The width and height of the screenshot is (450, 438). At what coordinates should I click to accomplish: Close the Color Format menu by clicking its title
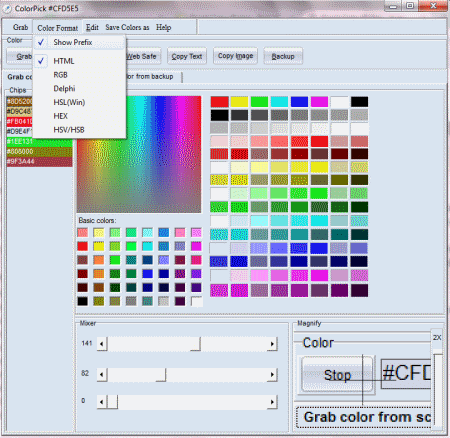click(57, 28)
